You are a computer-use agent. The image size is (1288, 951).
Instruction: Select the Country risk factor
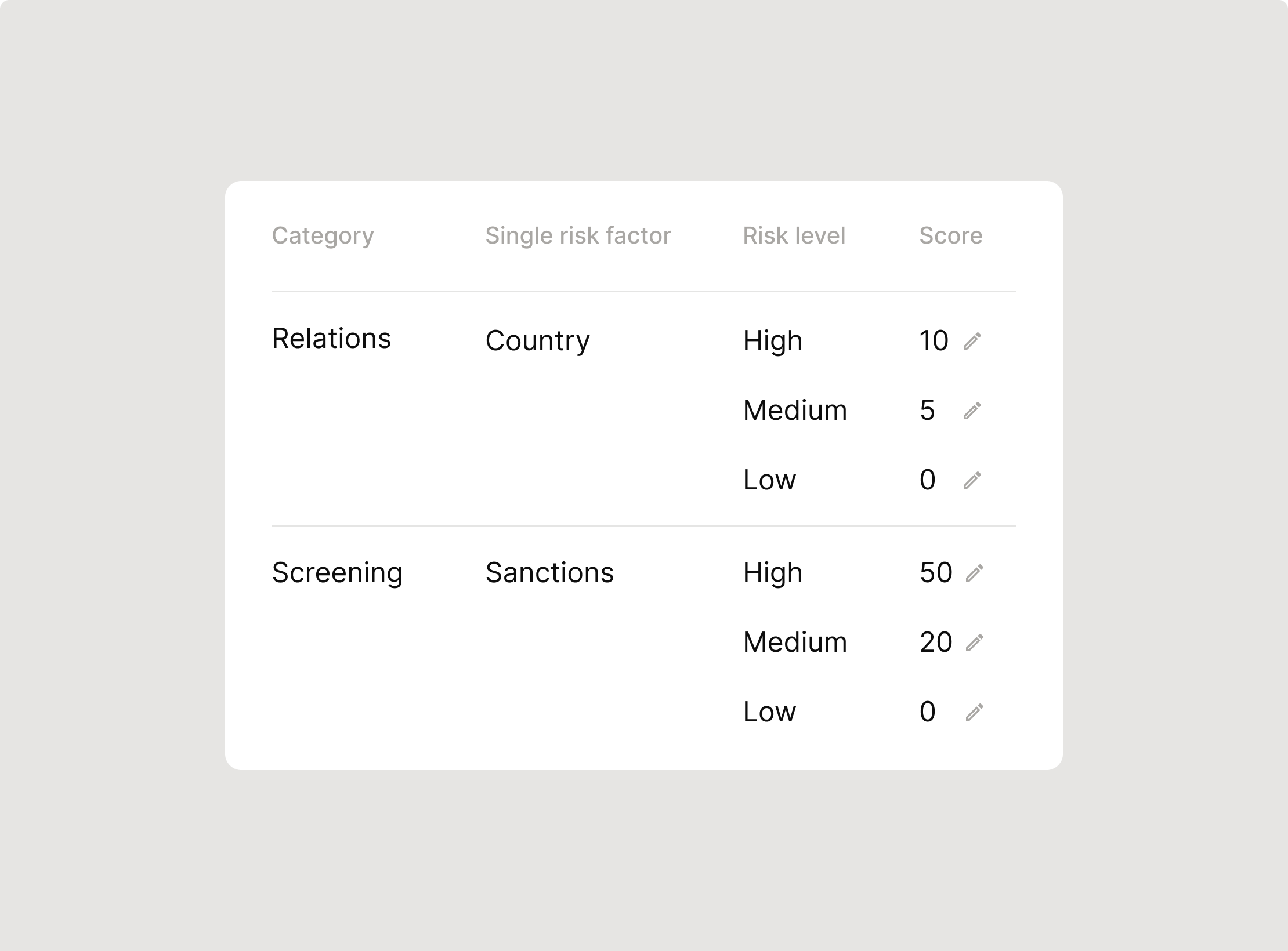[538, 340]
